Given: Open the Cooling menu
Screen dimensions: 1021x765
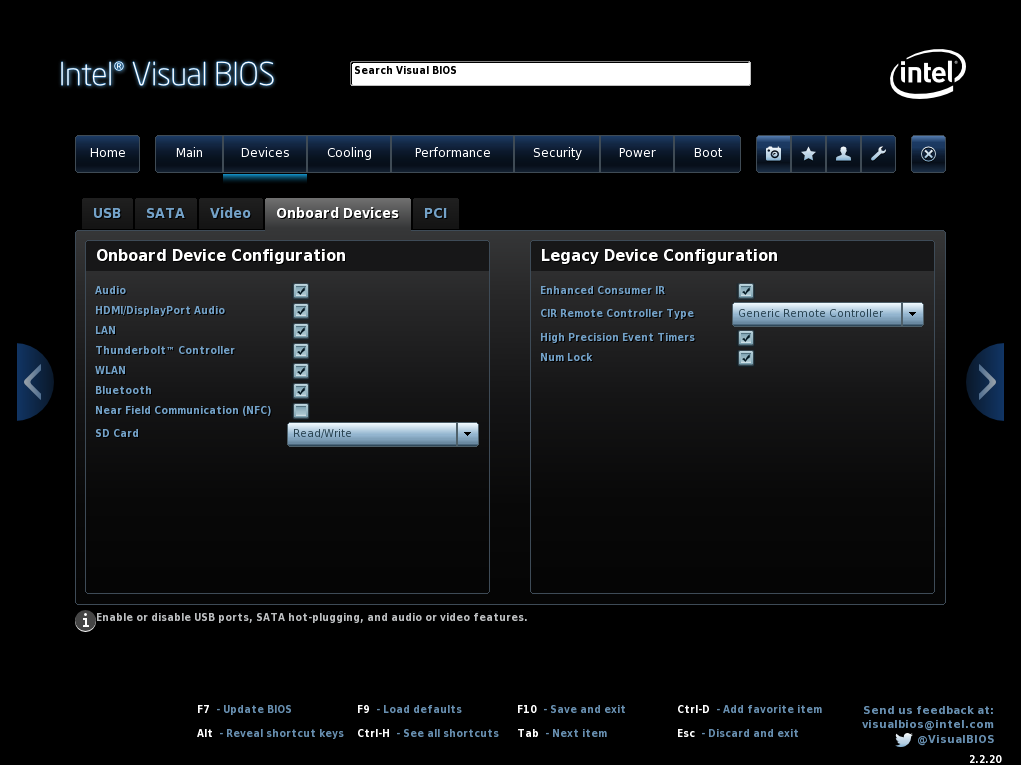Looking at the screenshot, I should click(x=349, y=154).
